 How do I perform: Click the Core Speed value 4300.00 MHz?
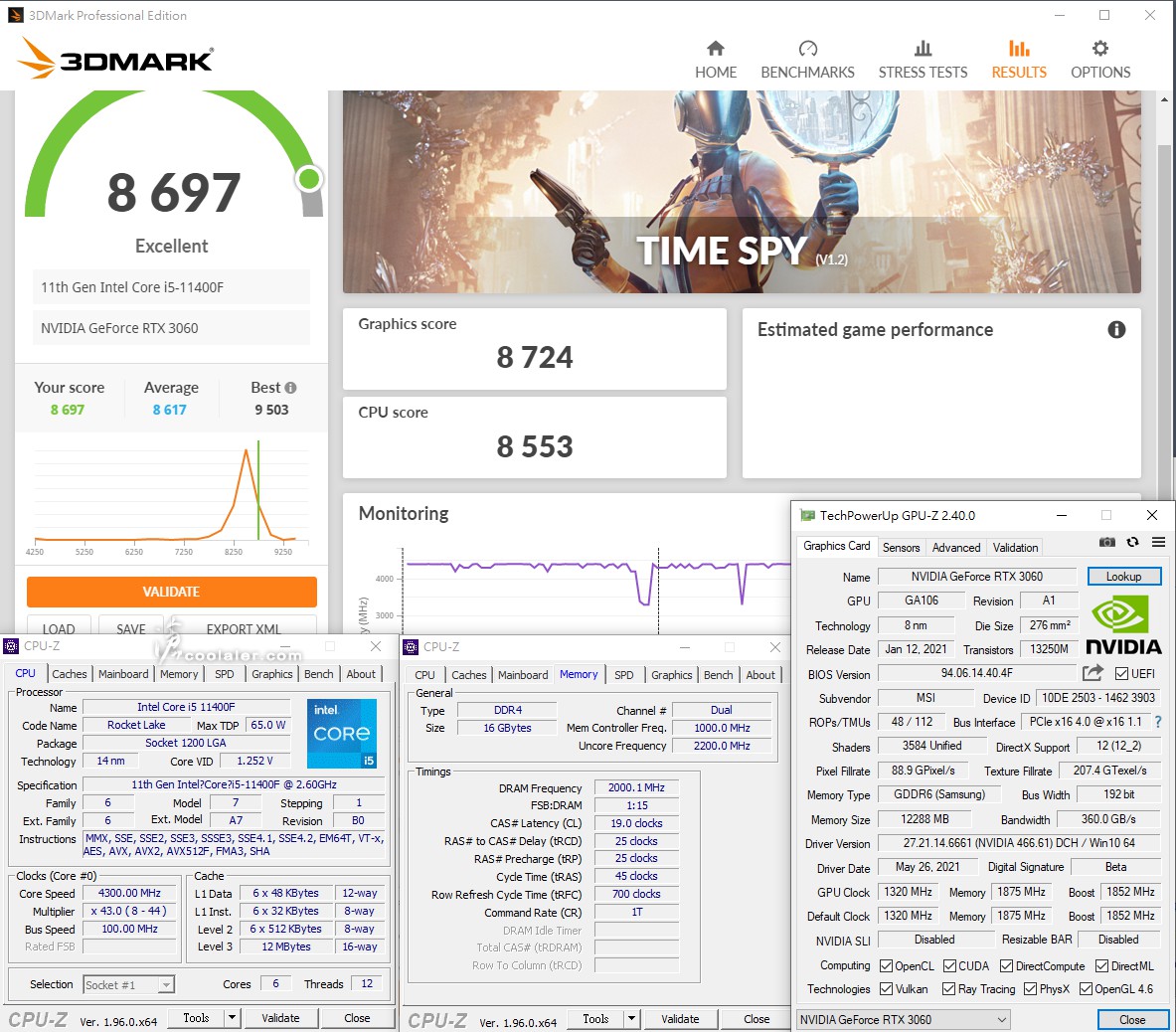tap(129, 893)
